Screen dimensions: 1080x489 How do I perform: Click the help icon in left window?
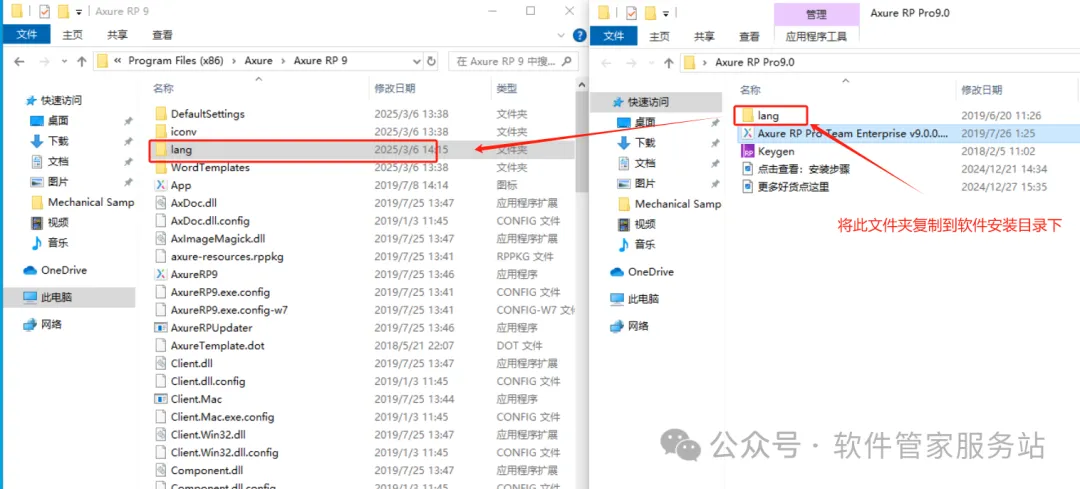pos(580,34)
